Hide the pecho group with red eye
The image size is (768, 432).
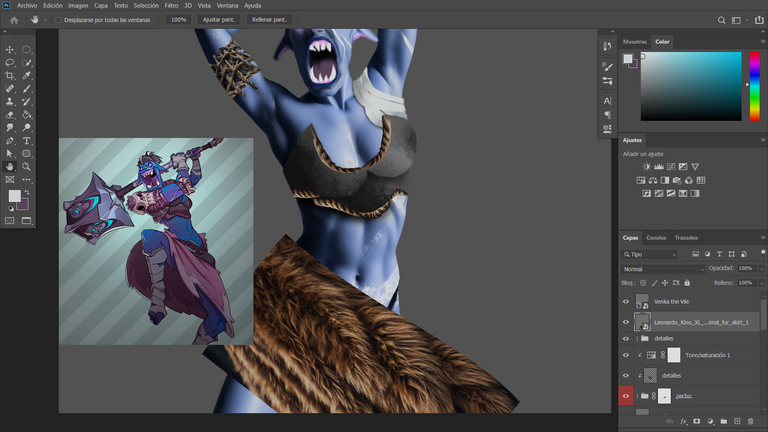click(x=625, y=396)
